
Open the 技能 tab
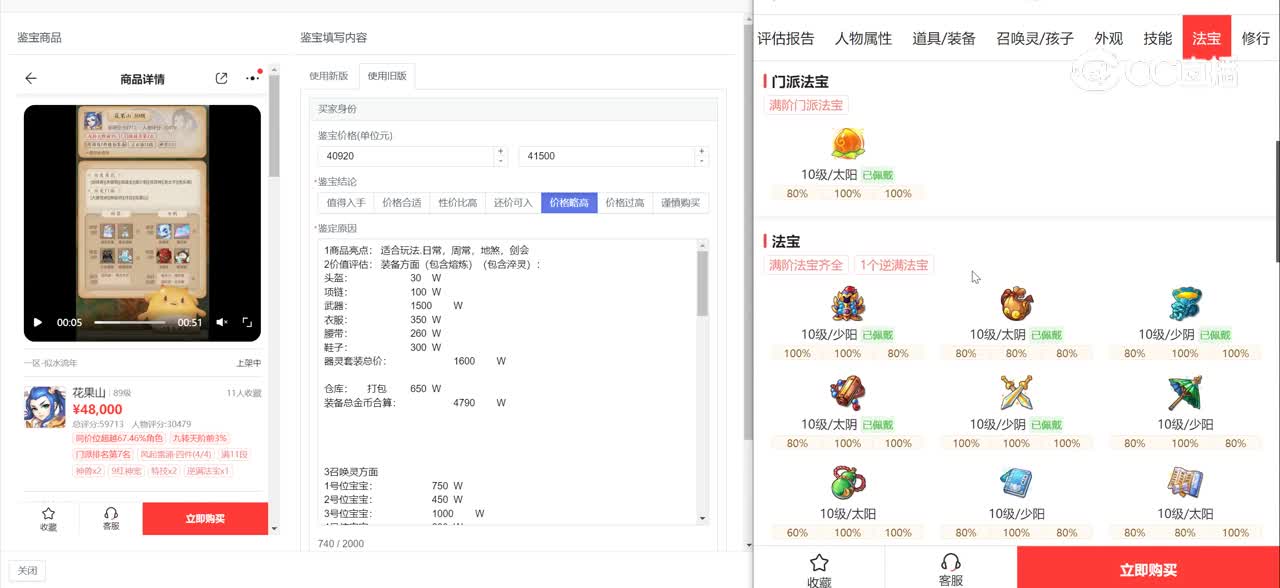pos(1158,38)
